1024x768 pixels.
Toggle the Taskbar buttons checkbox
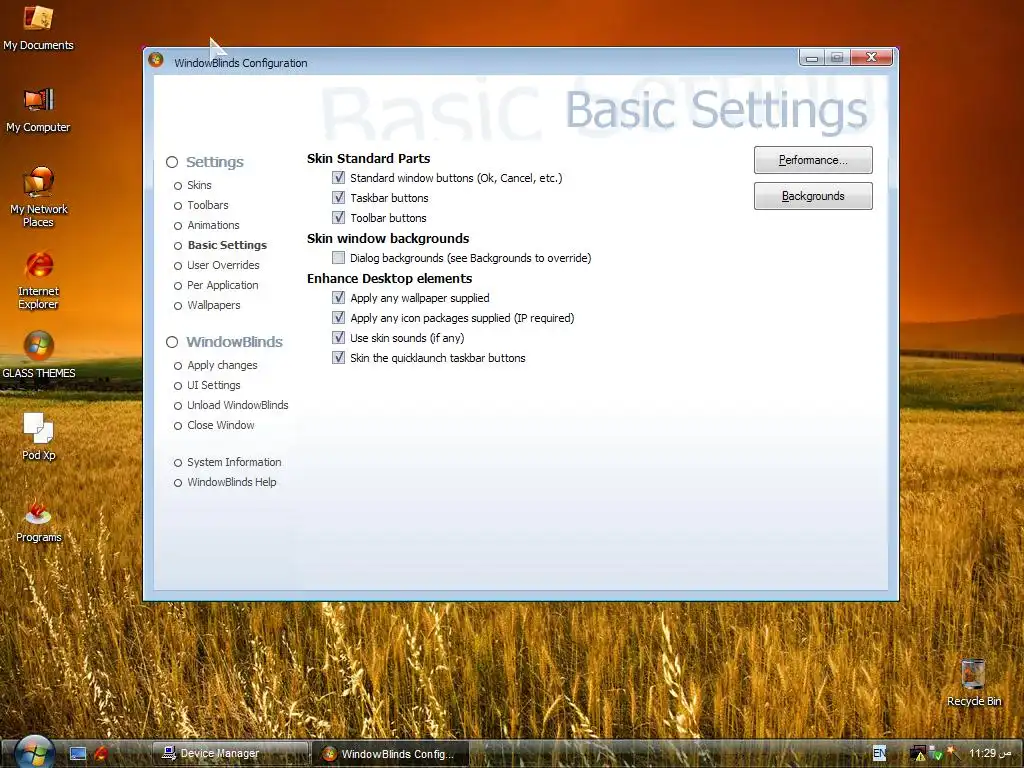[338, 197]
